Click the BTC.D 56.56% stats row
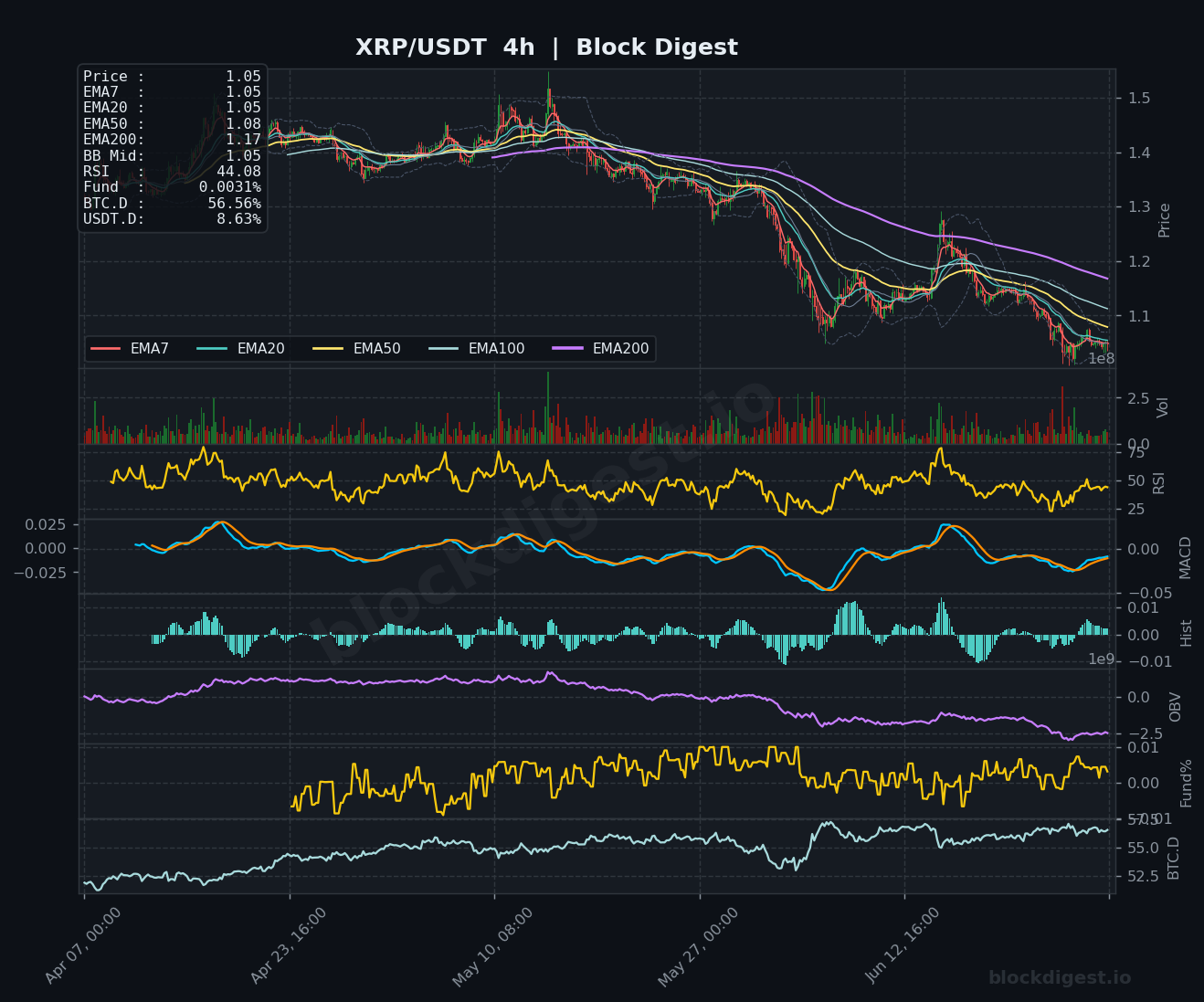1204x1002 pixels. click(172, 204)
